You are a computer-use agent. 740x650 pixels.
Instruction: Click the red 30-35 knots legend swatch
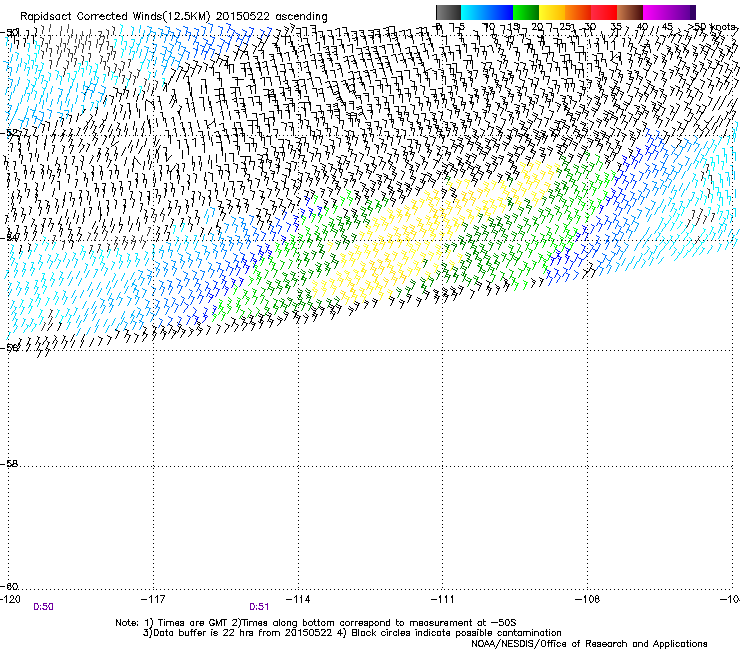point(604,12)
